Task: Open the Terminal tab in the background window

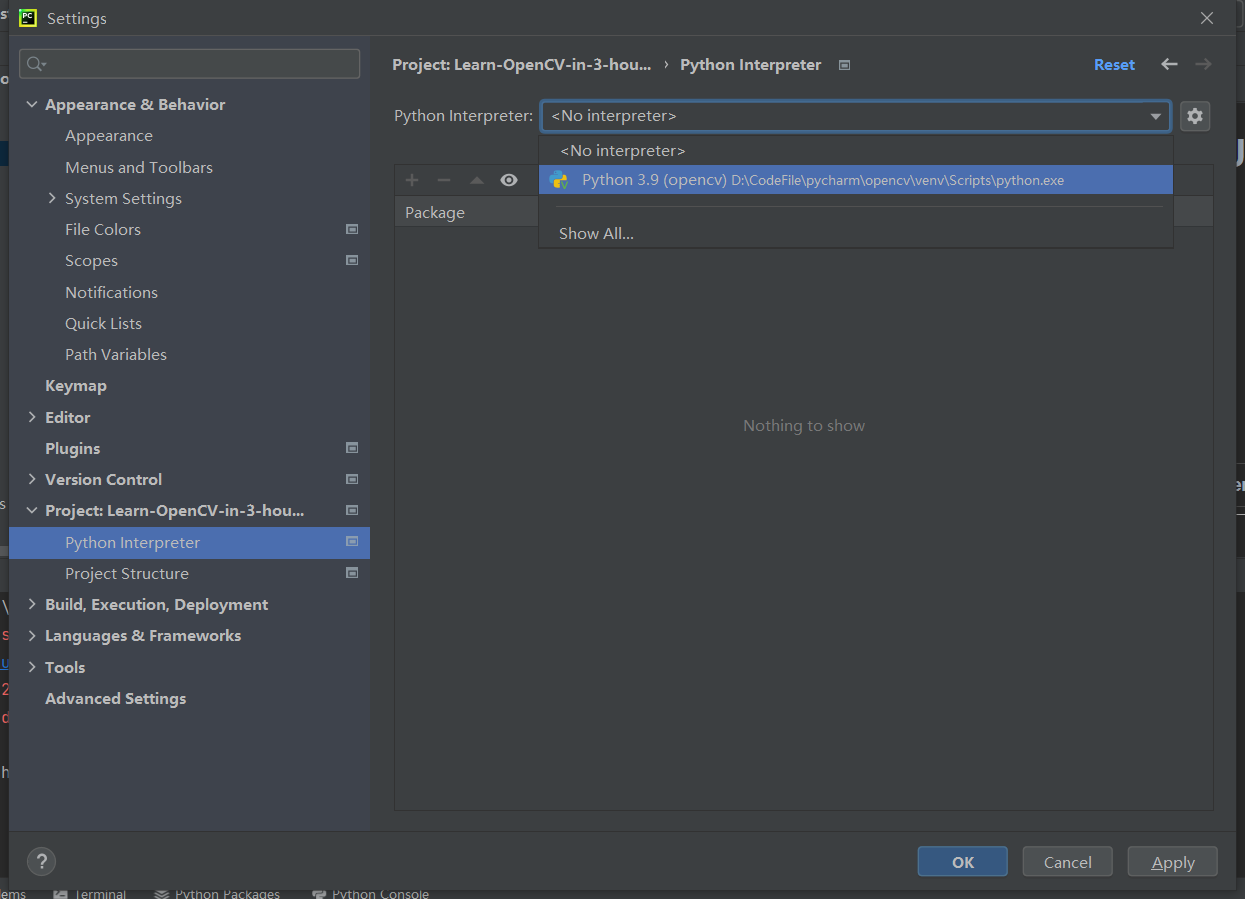Action: point(91,893)
